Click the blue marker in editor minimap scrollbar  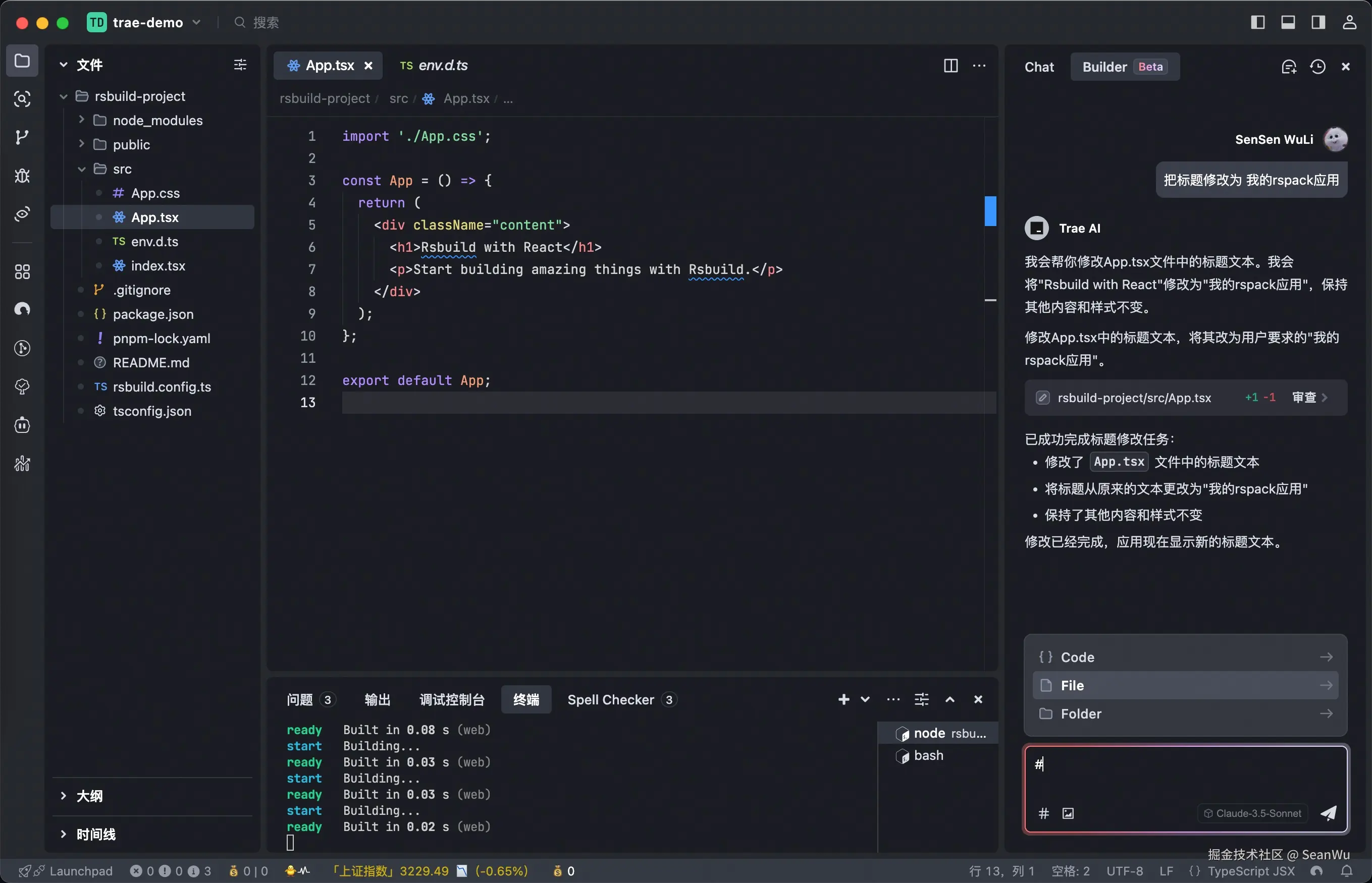990,210
